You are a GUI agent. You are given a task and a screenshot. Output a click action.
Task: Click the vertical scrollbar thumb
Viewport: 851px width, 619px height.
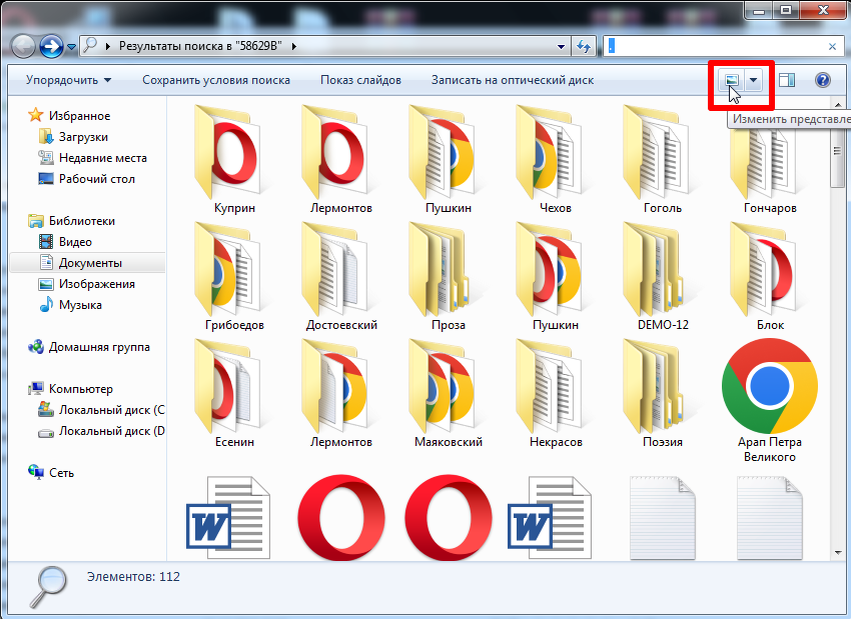(837, 151)
